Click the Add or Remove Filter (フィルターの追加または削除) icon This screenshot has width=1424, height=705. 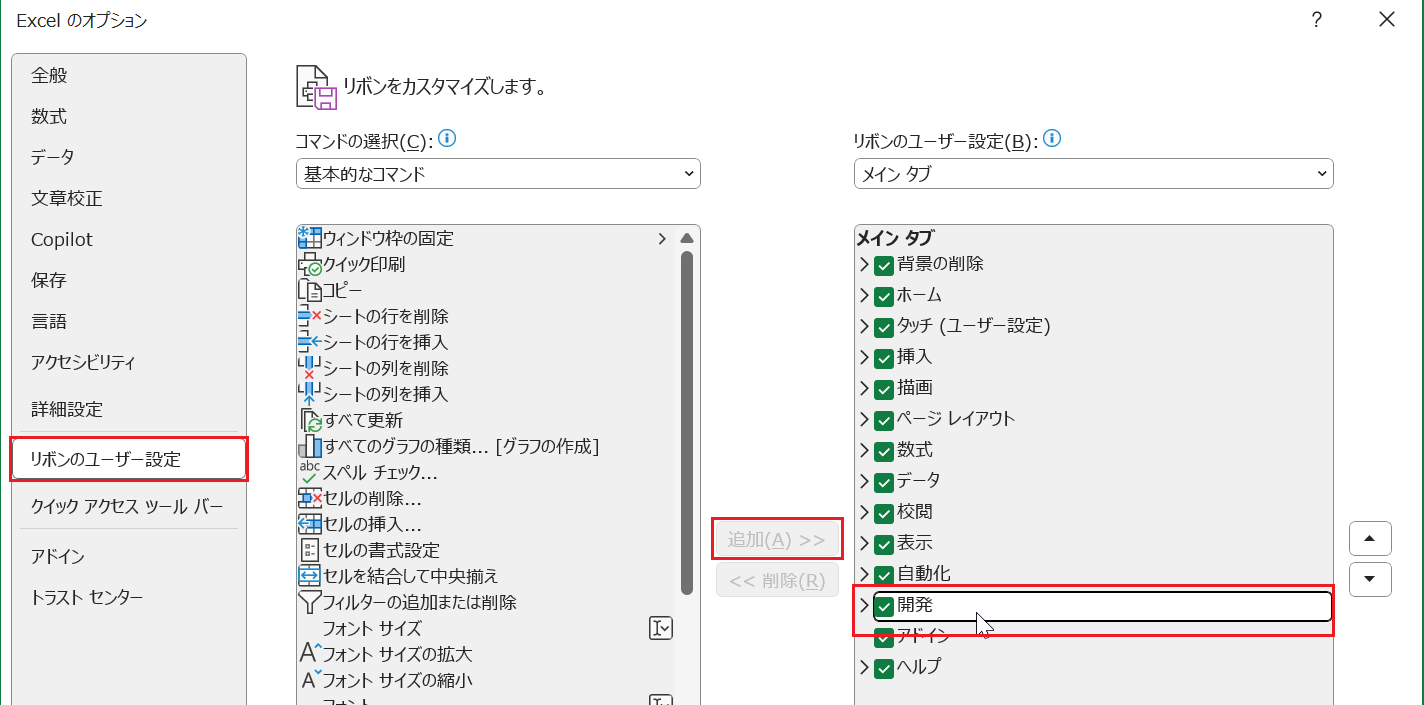[309, 602]
